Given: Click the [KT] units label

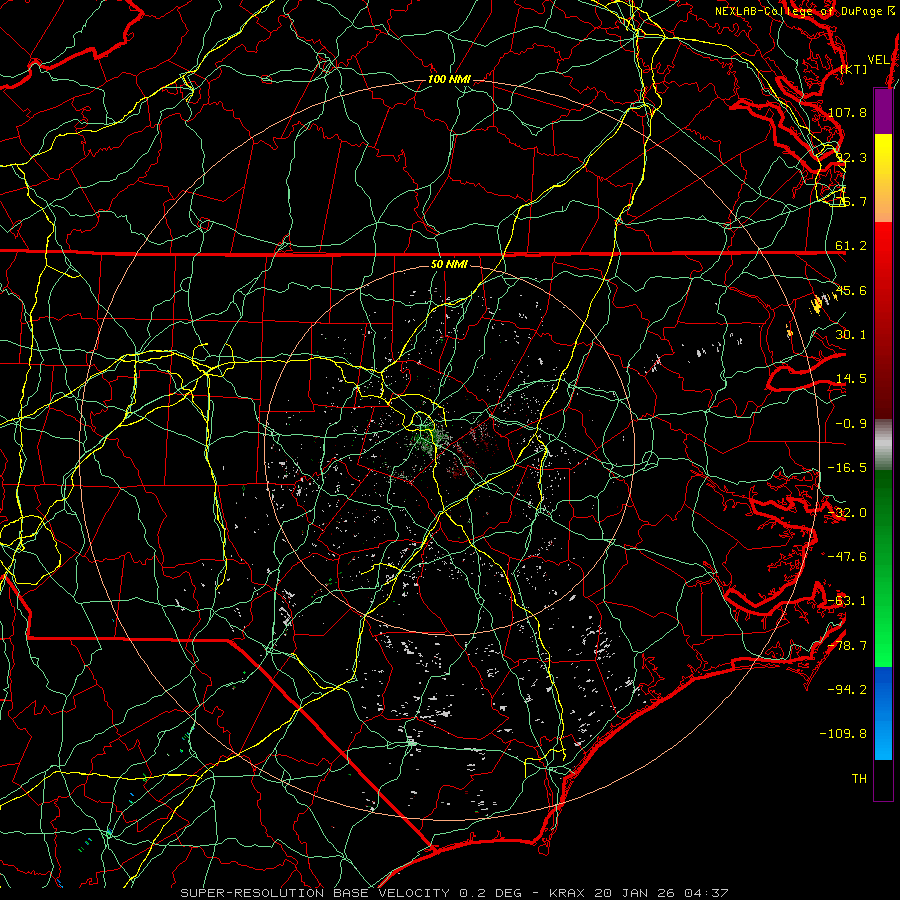Looking at the screenshot, I should (854, 69).
